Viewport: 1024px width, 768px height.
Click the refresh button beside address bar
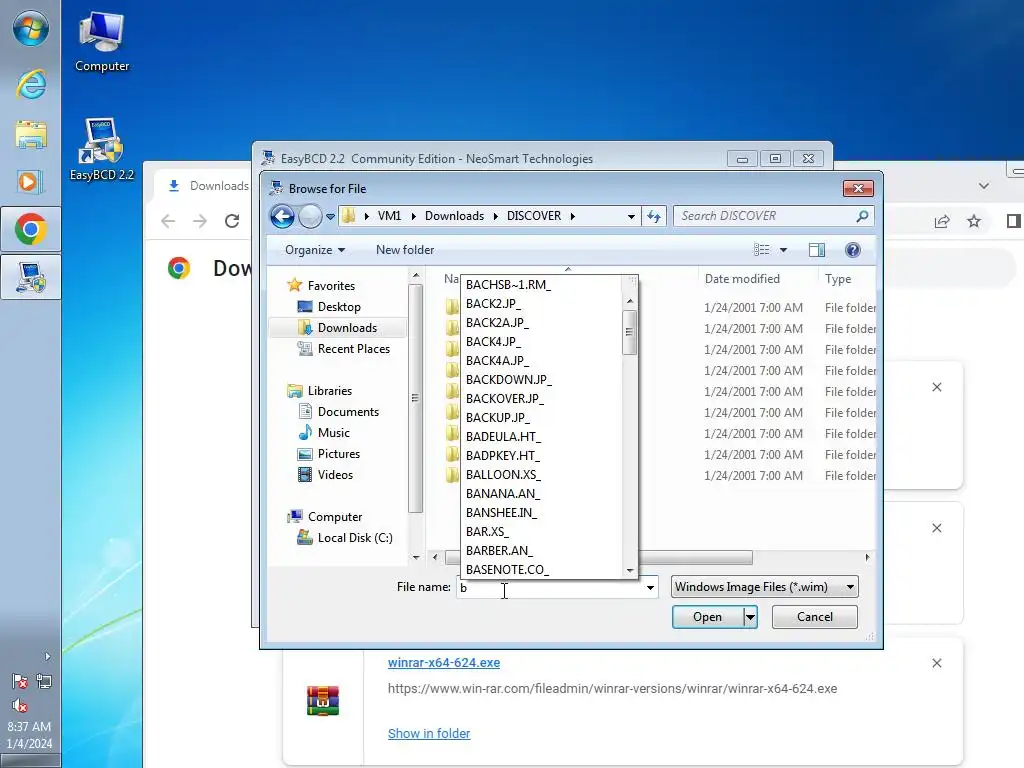point(654,216)
